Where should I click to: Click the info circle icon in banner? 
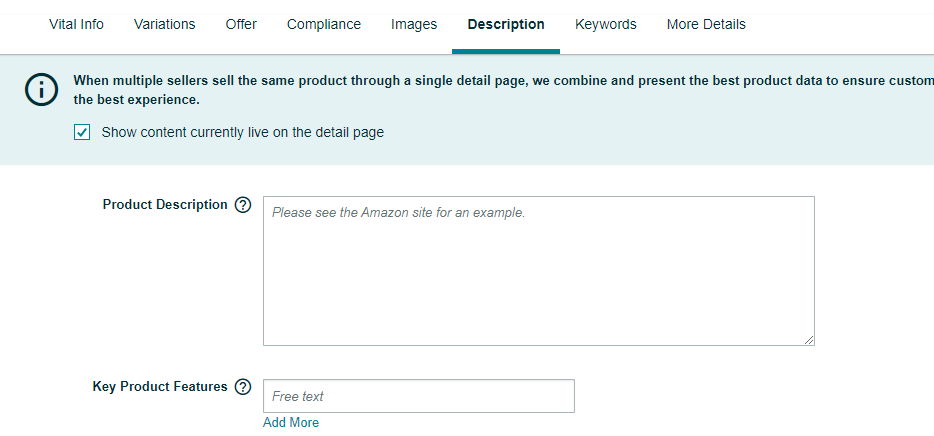pyautogui.click(x=41, y=90)
